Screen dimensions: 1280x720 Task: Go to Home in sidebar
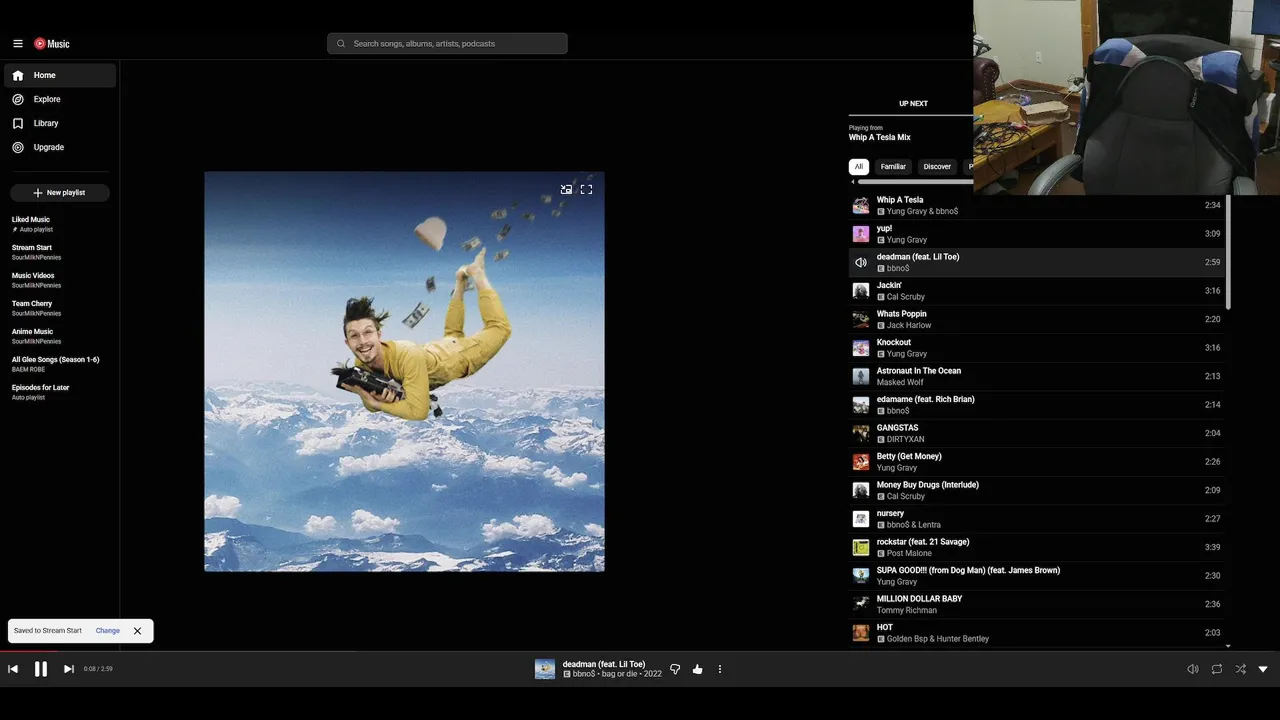coord(60,75)
